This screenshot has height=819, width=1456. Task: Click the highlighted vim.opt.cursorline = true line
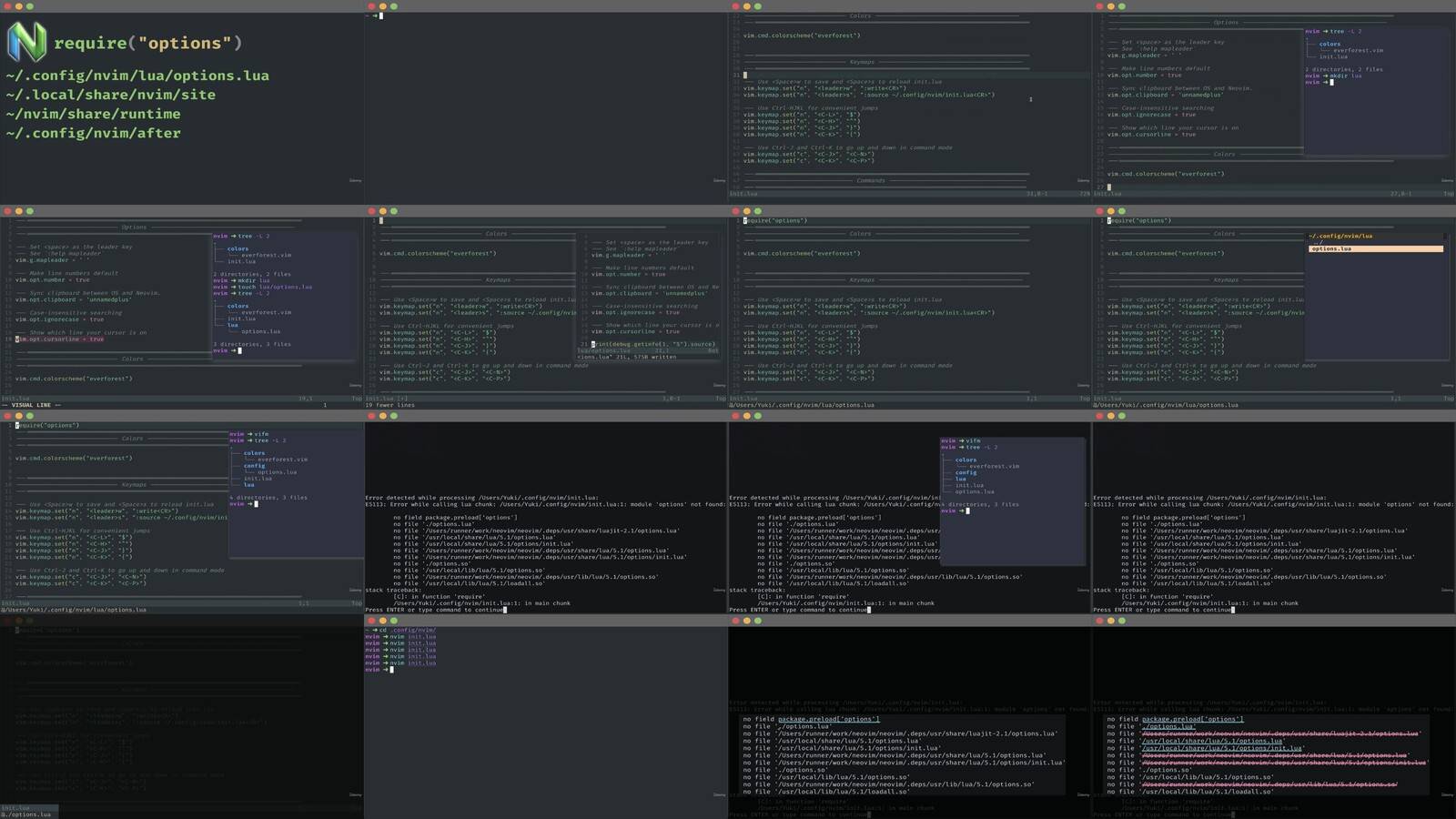[x=59, y=339]
